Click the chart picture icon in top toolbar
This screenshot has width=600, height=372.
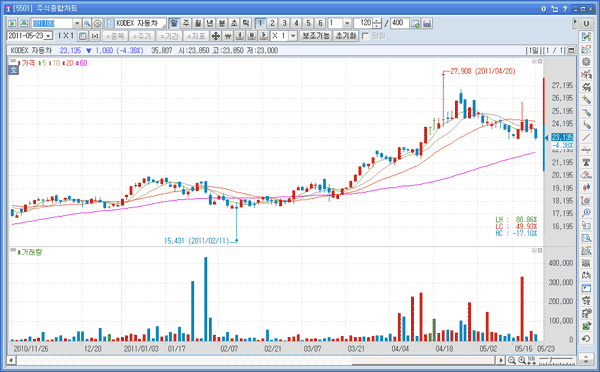[24, 23]
